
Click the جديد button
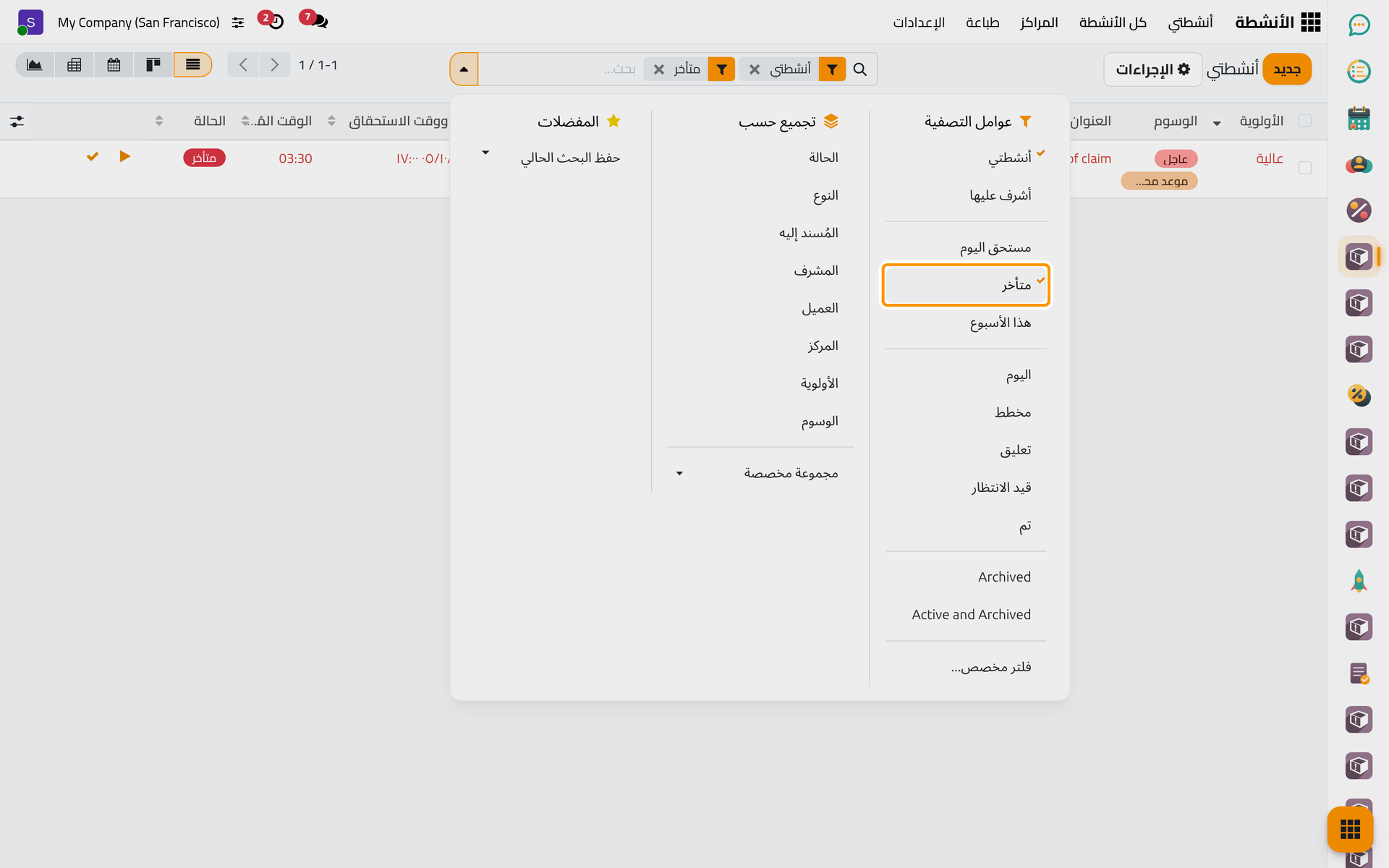point(1287,69)
